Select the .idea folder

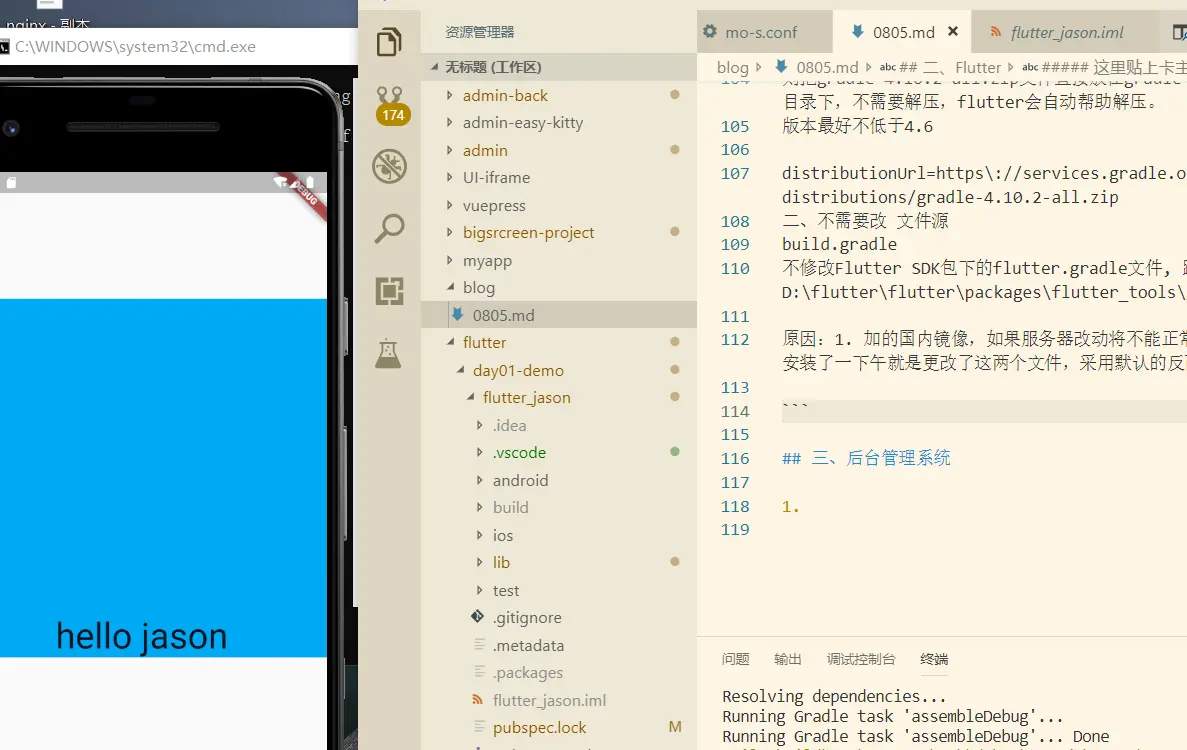click(x=558, y=425)
